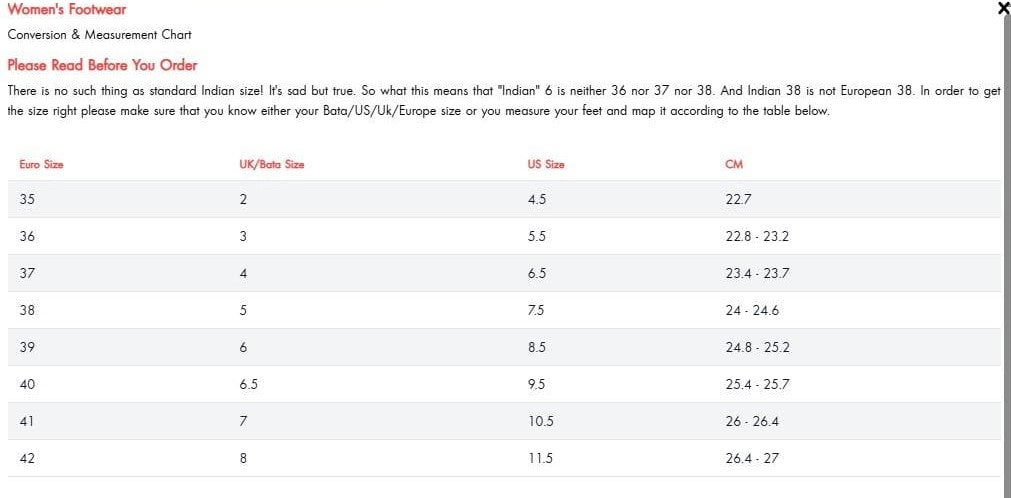The height and width of the screenshot is (498, 1011).
Task: Select the Euro size 36 cell
Action: coord(27,237)
